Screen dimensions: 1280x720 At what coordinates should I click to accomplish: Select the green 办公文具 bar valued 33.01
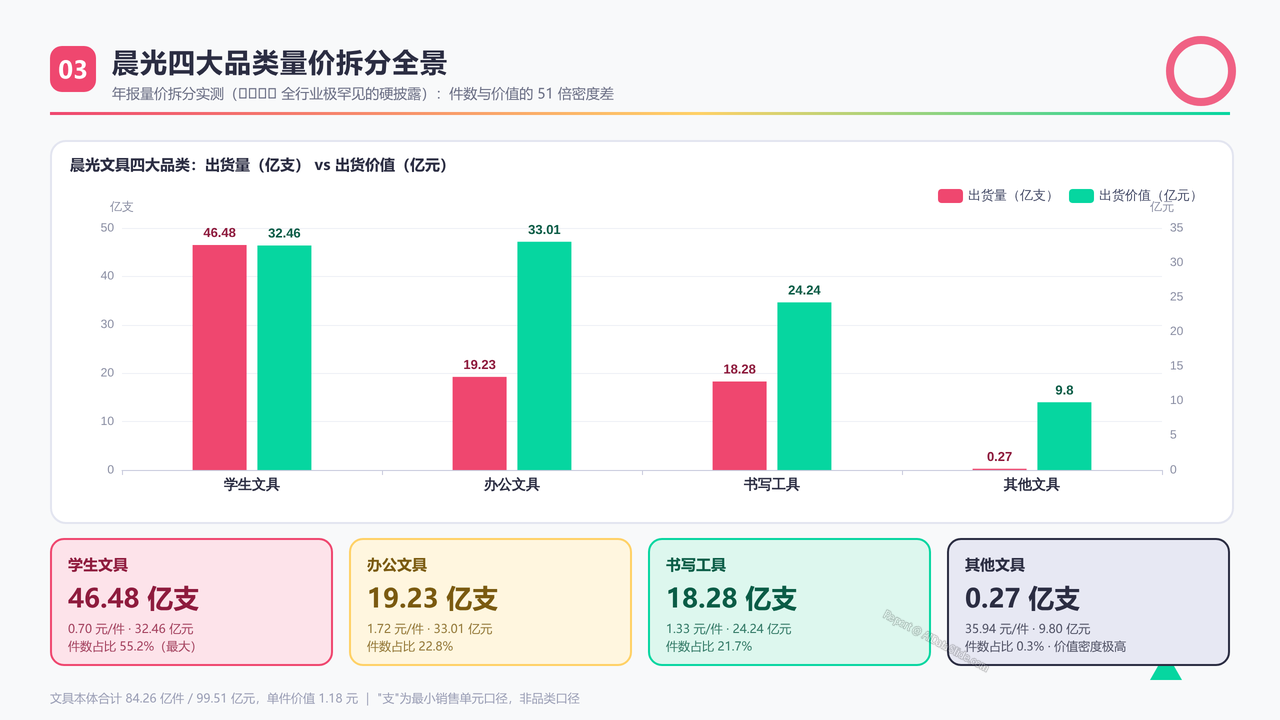(x=544, y=356)
